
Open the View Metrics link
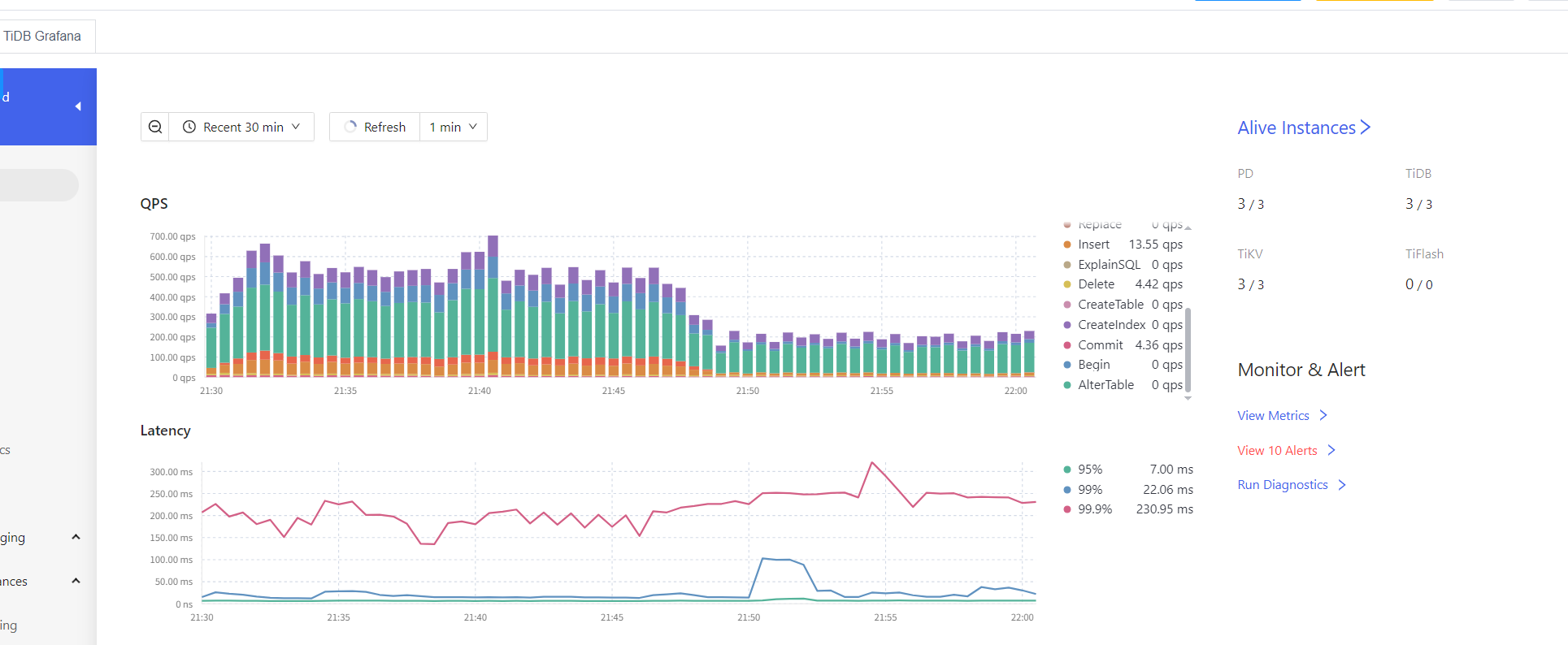coord(1273,415)
